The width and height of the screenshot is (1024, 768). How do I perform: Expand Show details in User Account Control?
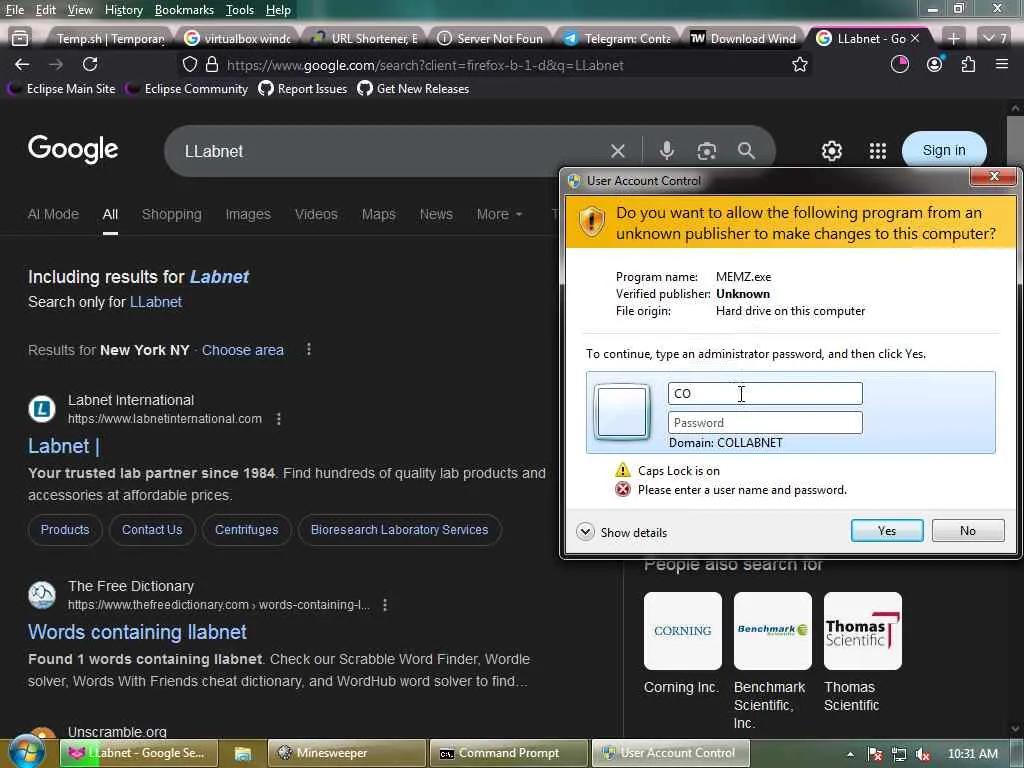(x=622, y=532)
